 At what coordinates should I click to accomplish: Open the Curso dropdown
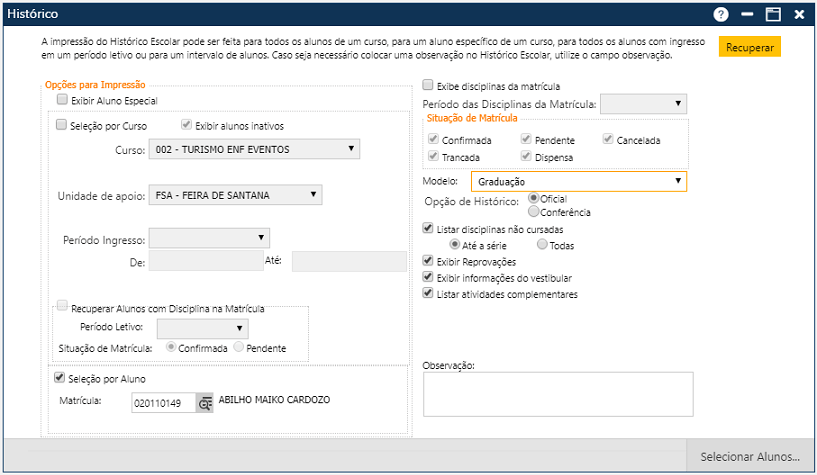tap(253, 149)
